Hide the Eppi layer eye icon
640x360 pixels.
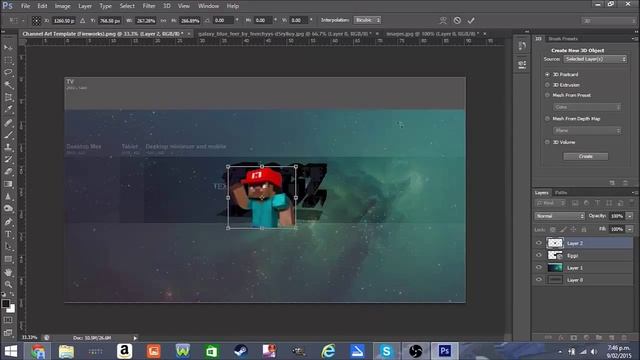539,256
